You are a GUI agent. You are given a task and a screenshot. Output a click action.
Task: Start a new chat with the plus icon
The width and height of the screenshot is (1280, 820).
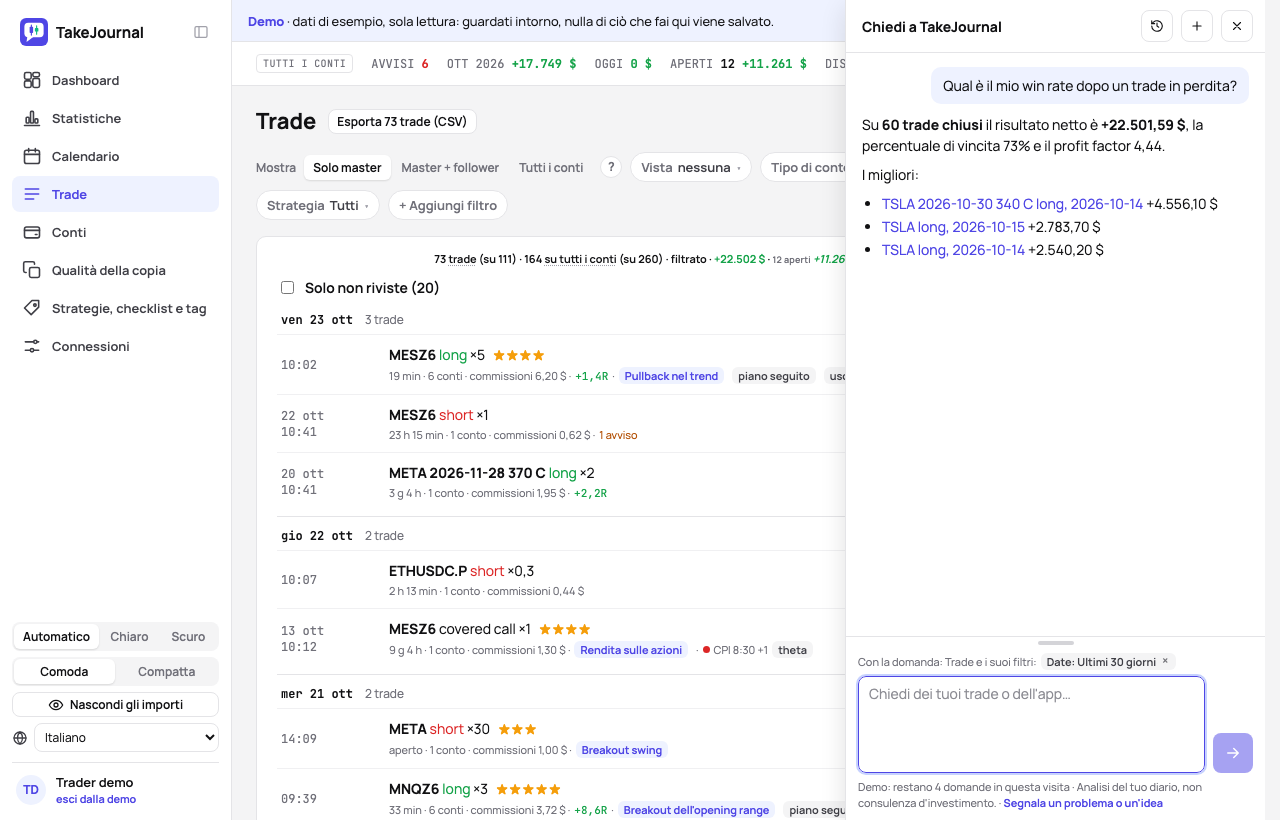(x=1197, y=26)
